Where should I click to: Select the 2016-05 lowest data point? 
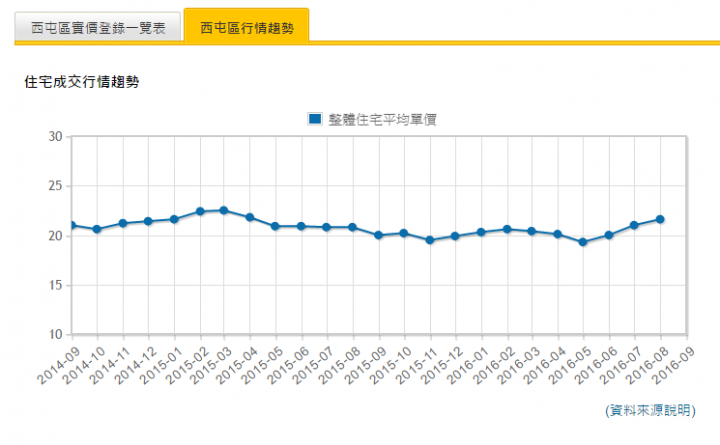click(x=583, y=242)
